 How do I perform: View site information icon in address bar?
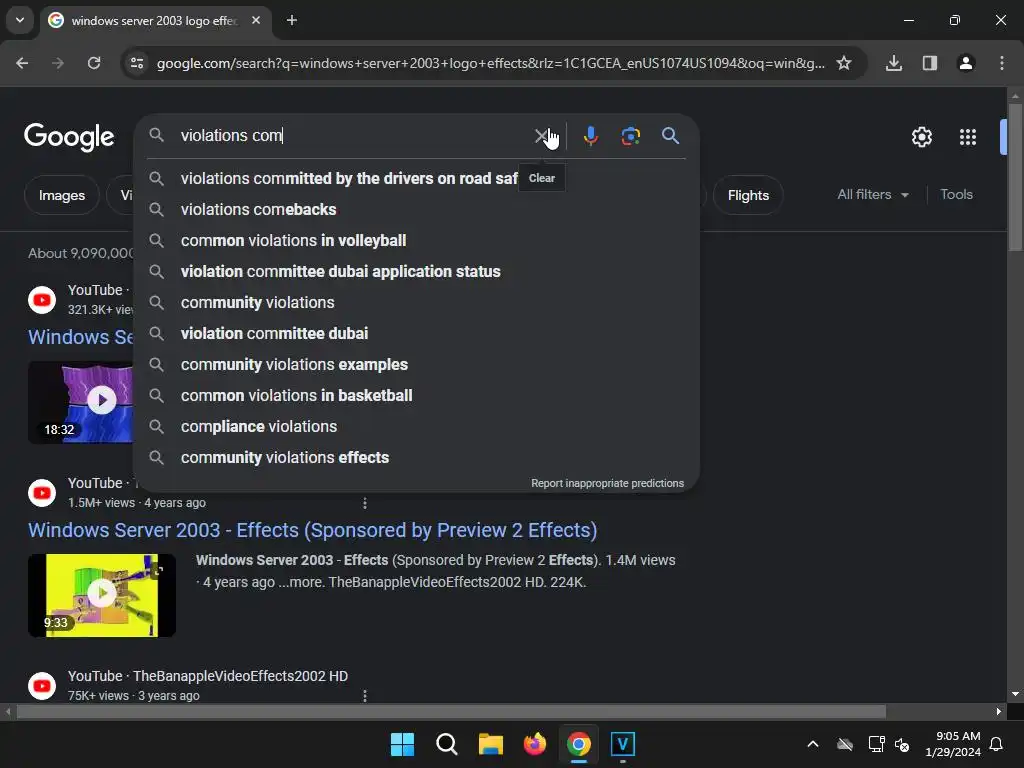click(137, 63)
